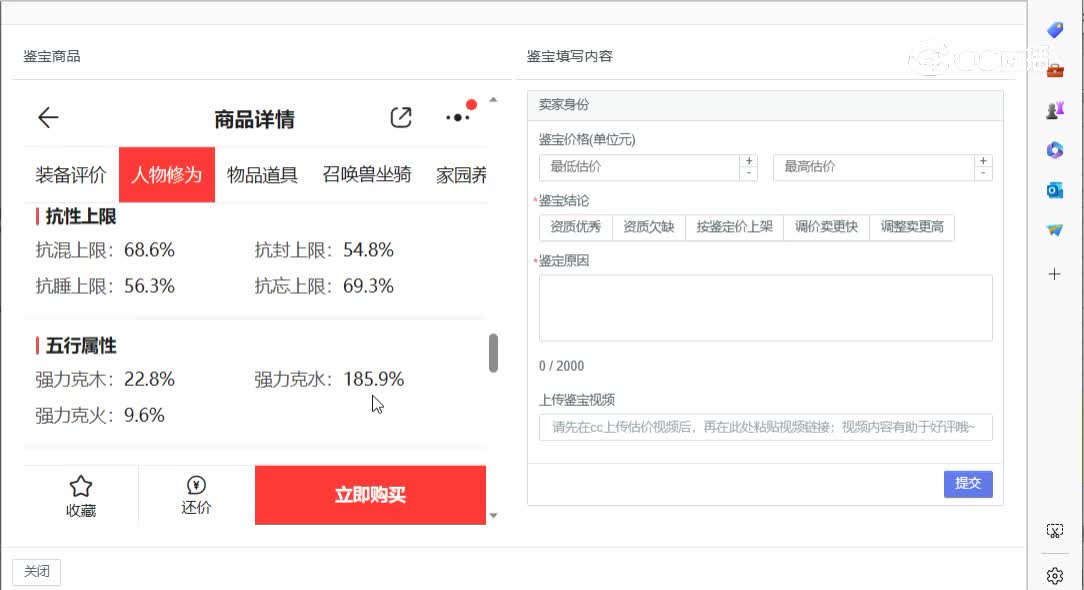Image resolution: width=1084 pixels, height=590 pixels.
Task: Click inside the 鉴定原因 text area
Action: pyautogui.click(x=766, y=307)
